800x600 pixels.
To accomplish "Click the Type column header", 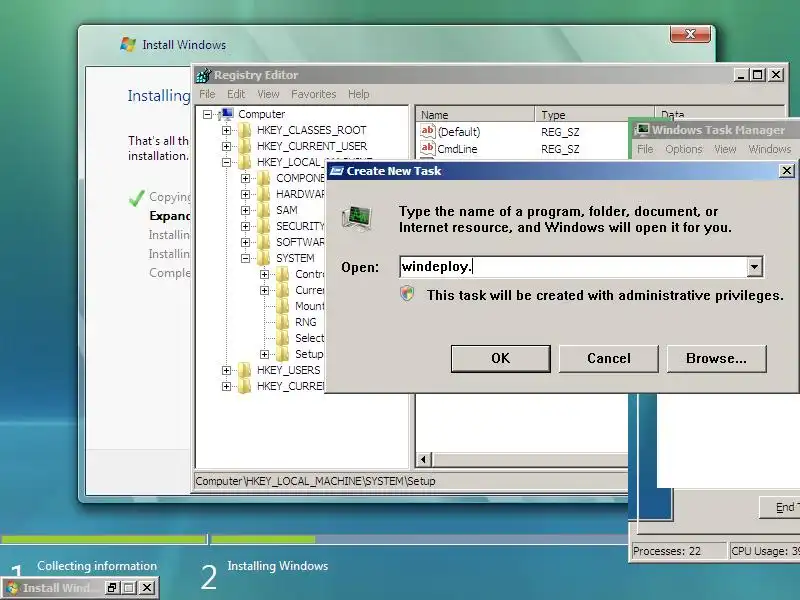I will 594,115.
